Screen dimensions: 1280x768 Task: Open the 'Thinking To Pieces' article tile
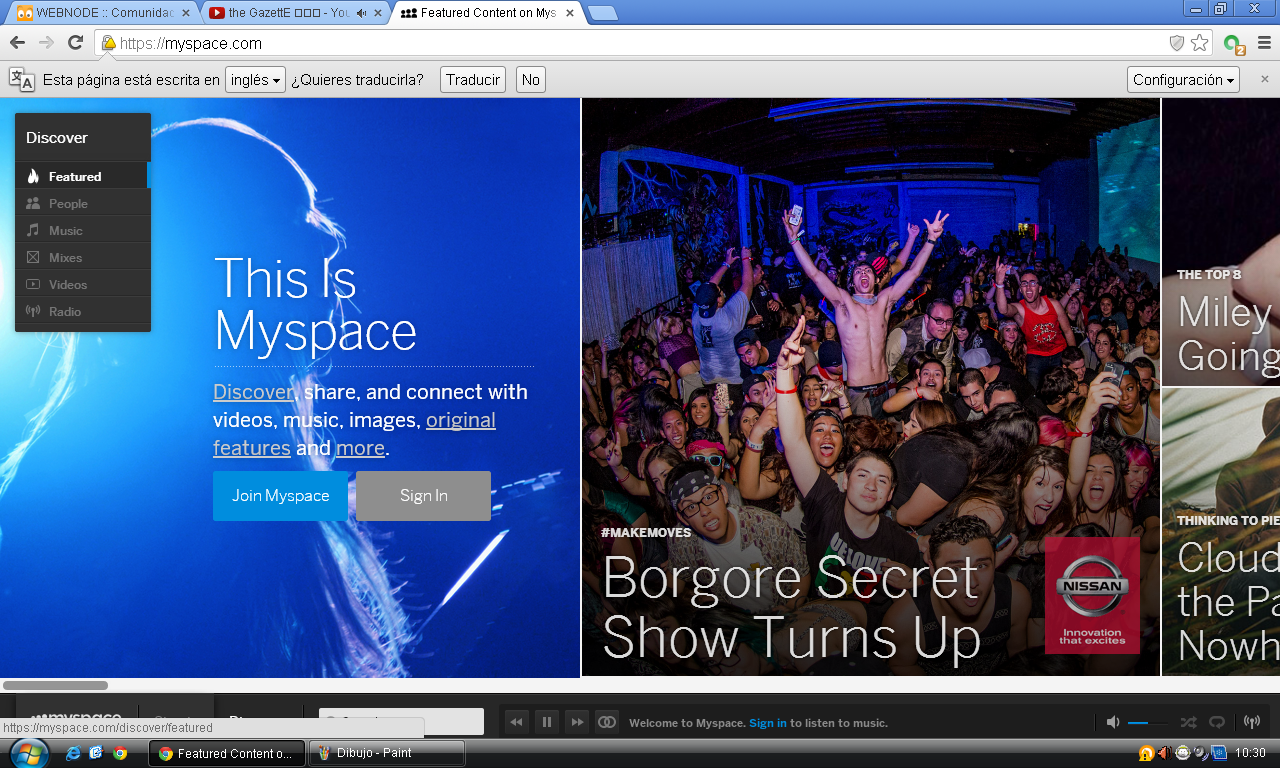tap(1221, 532)
